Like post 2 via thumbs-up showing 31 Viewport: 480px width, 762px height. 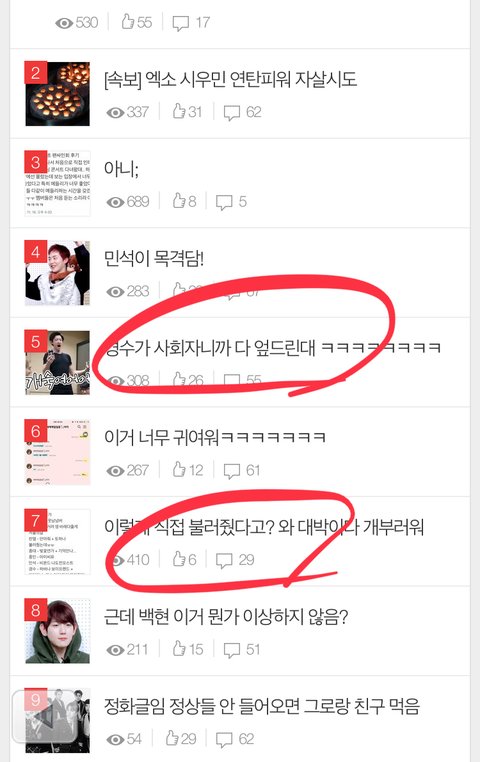pyautogui.click(x=179, y=111)
